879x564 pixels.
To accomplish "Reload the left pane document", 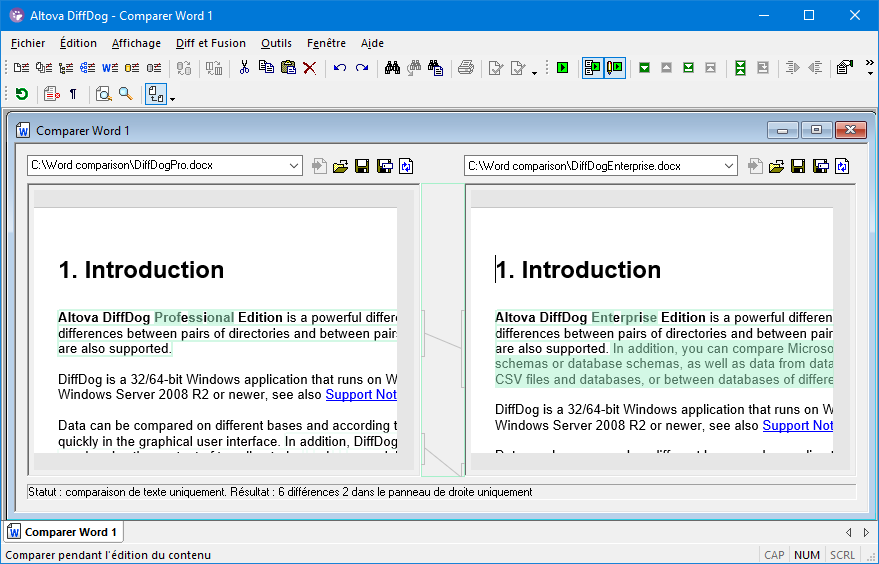I will 406,166.
